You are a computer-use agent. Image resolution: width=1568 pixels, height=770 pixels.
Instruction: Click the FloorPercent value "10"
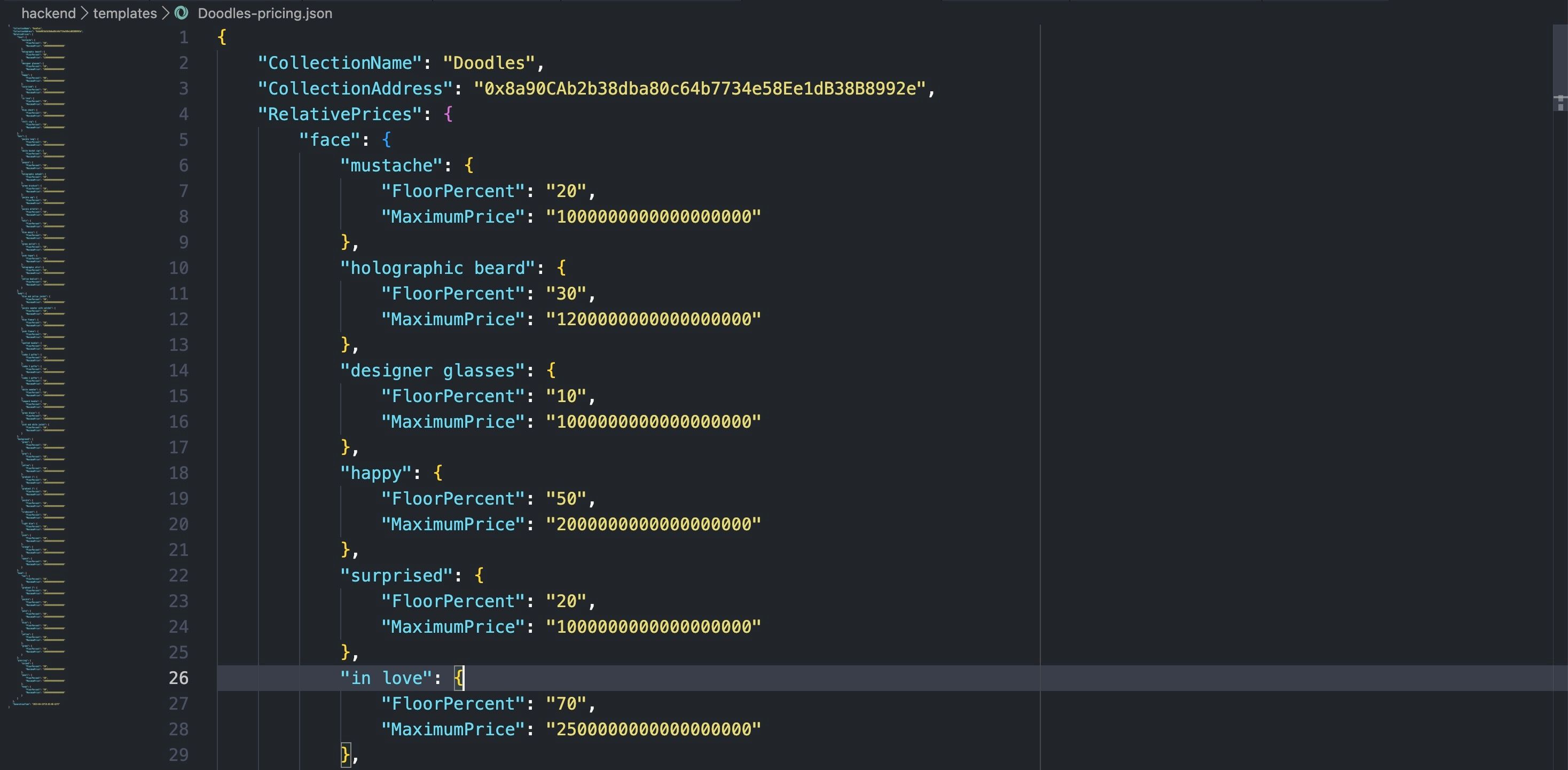(567, 396)
